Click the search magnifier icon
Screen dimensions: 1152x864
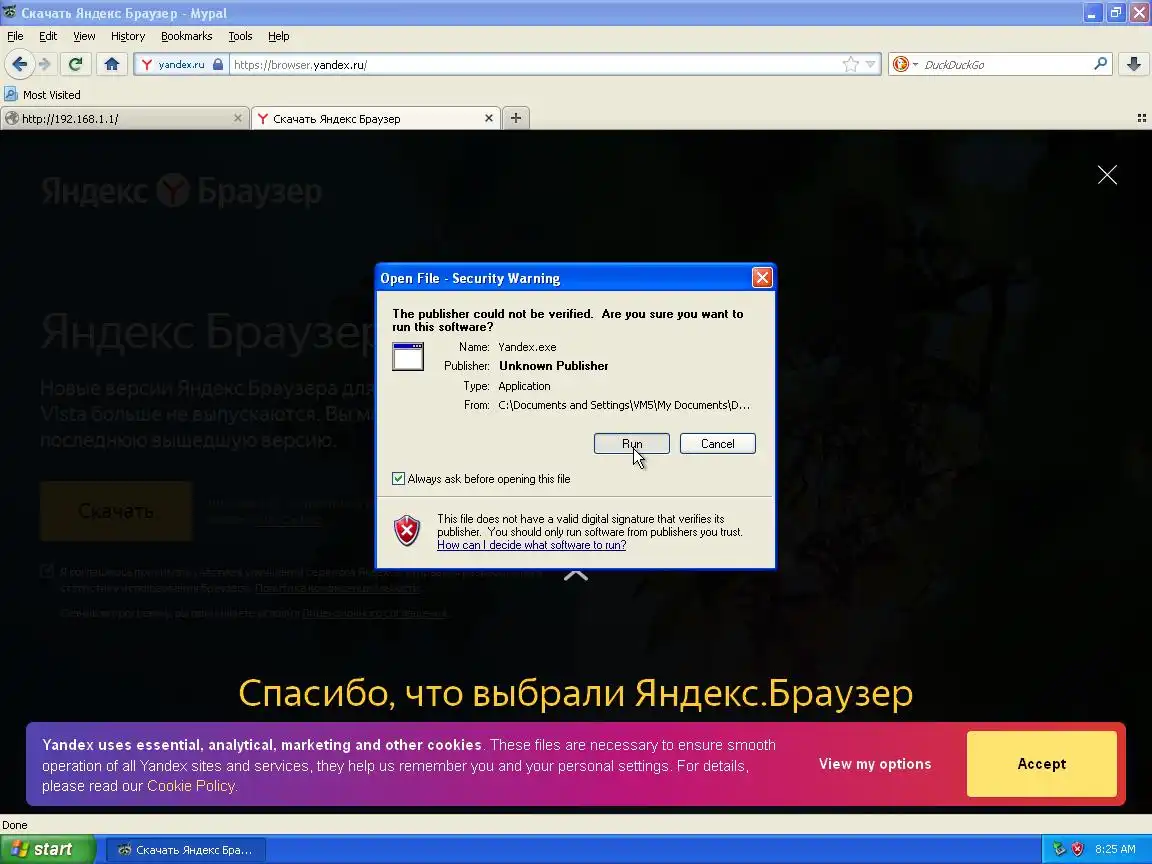point(1100,64)
